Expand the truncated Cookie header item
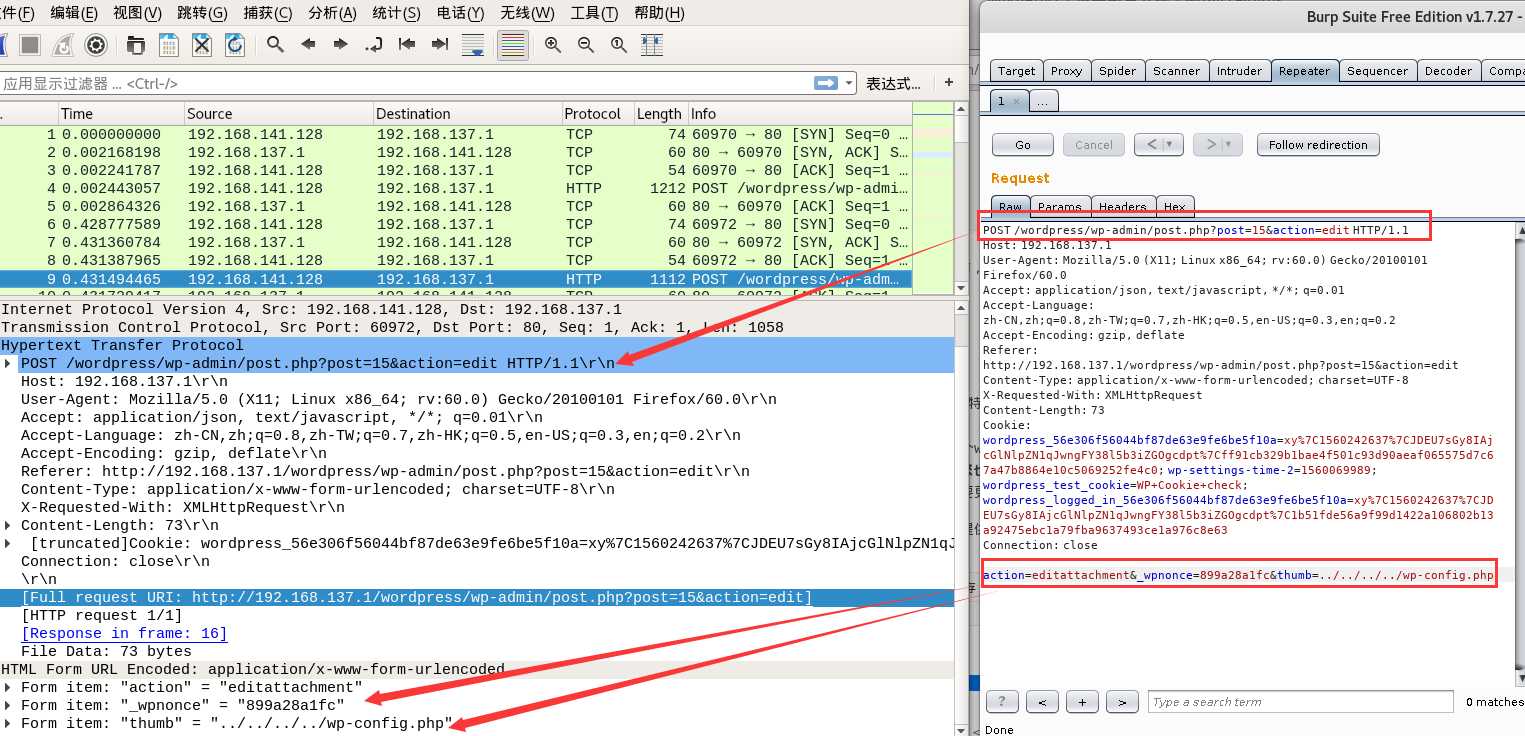1525x736 pixels. coord(9,543)
